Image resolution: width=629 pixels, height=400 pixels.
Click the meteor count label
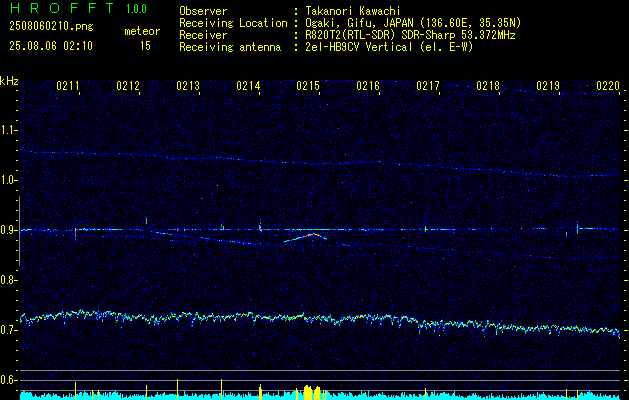pos(142,31)
